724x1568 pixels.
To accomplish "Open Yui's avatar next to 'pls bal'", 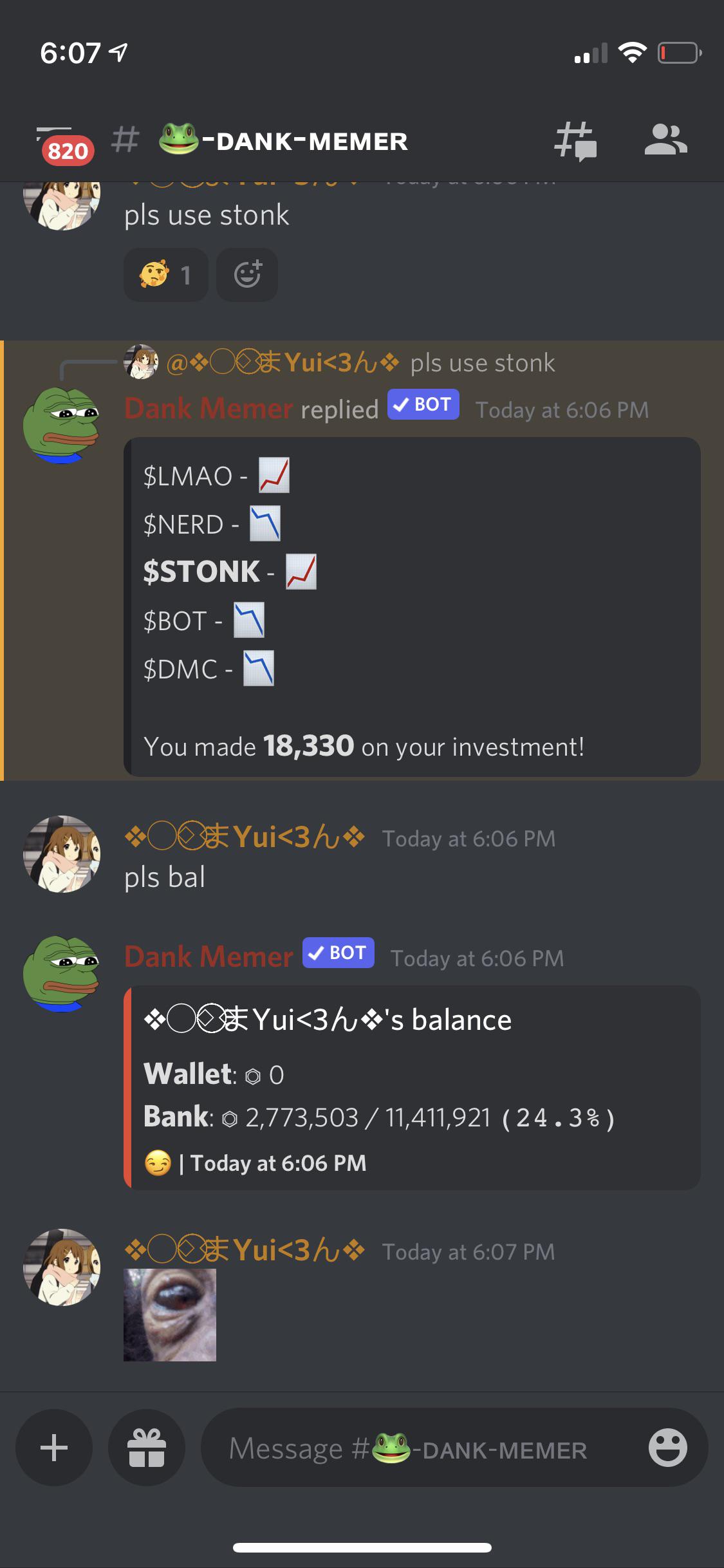I will pyautogui.click(x=62, y=854).
